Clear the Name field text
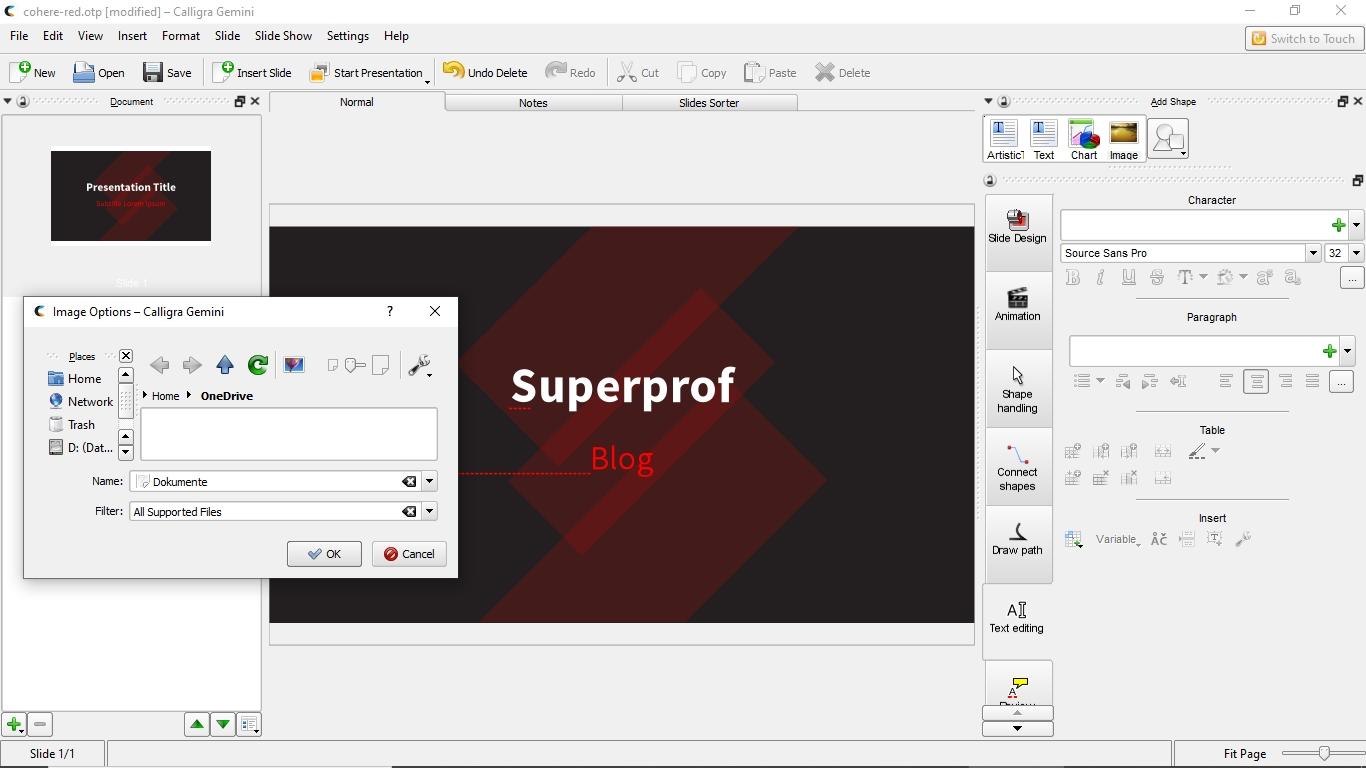1366x768 pixels. coord(409,482)
